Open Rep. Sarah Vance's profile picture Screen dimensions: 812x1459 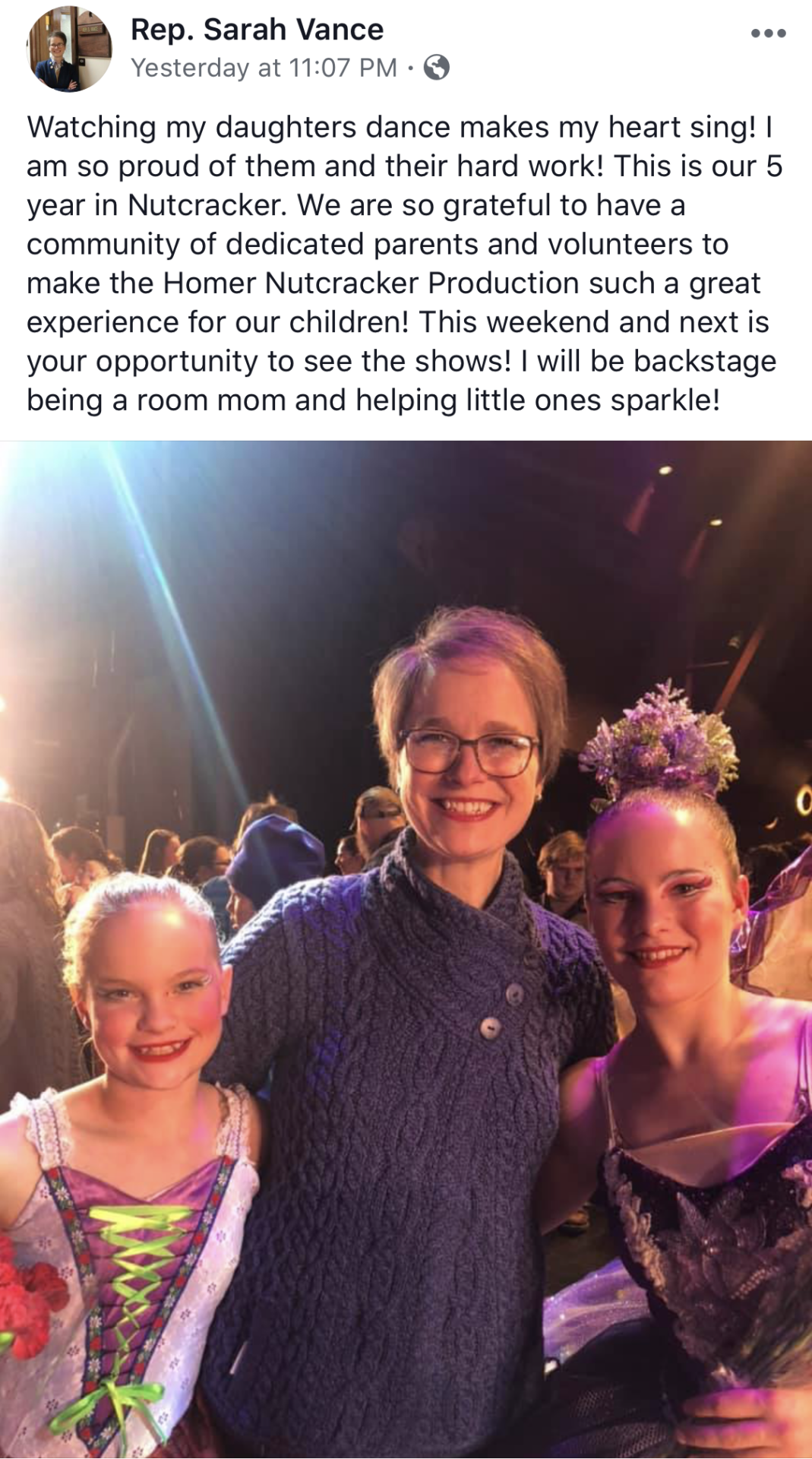[x=69, y=50]
